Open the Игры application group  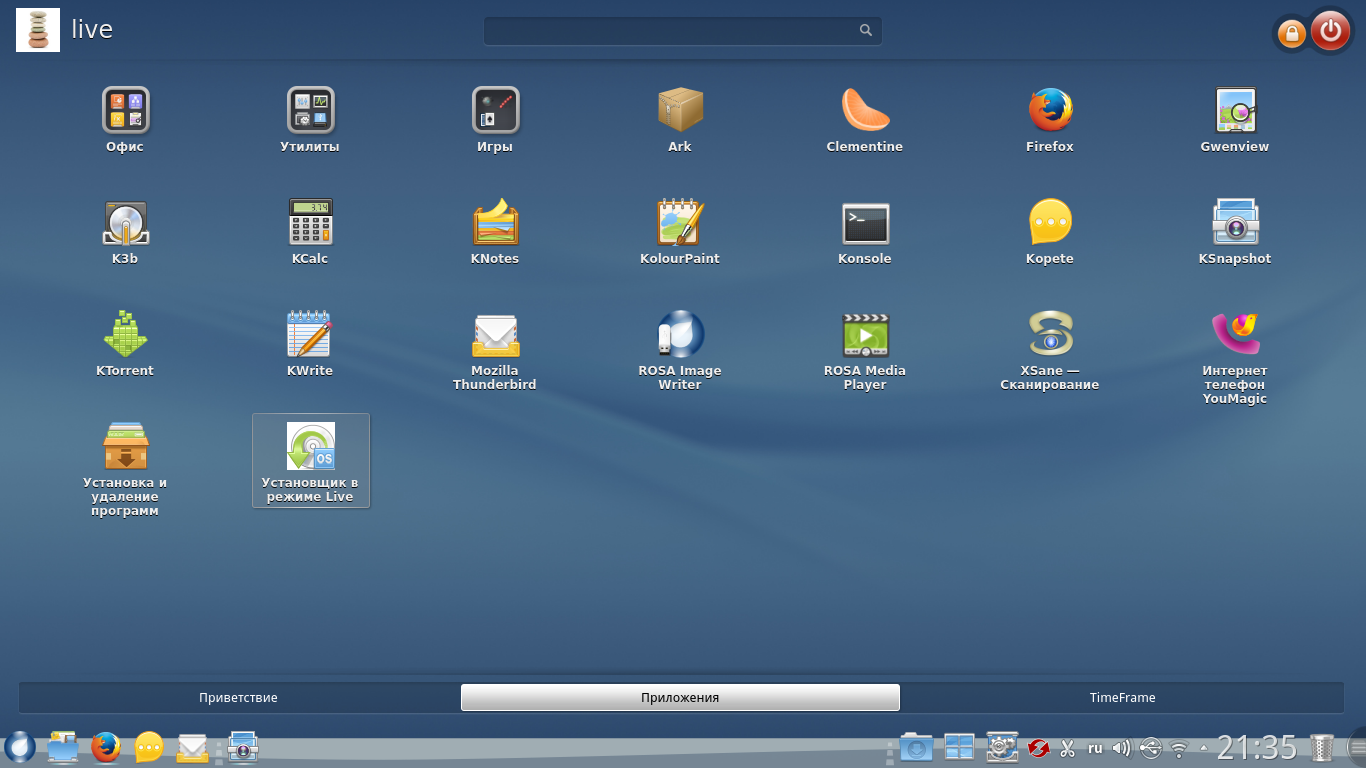495,110
